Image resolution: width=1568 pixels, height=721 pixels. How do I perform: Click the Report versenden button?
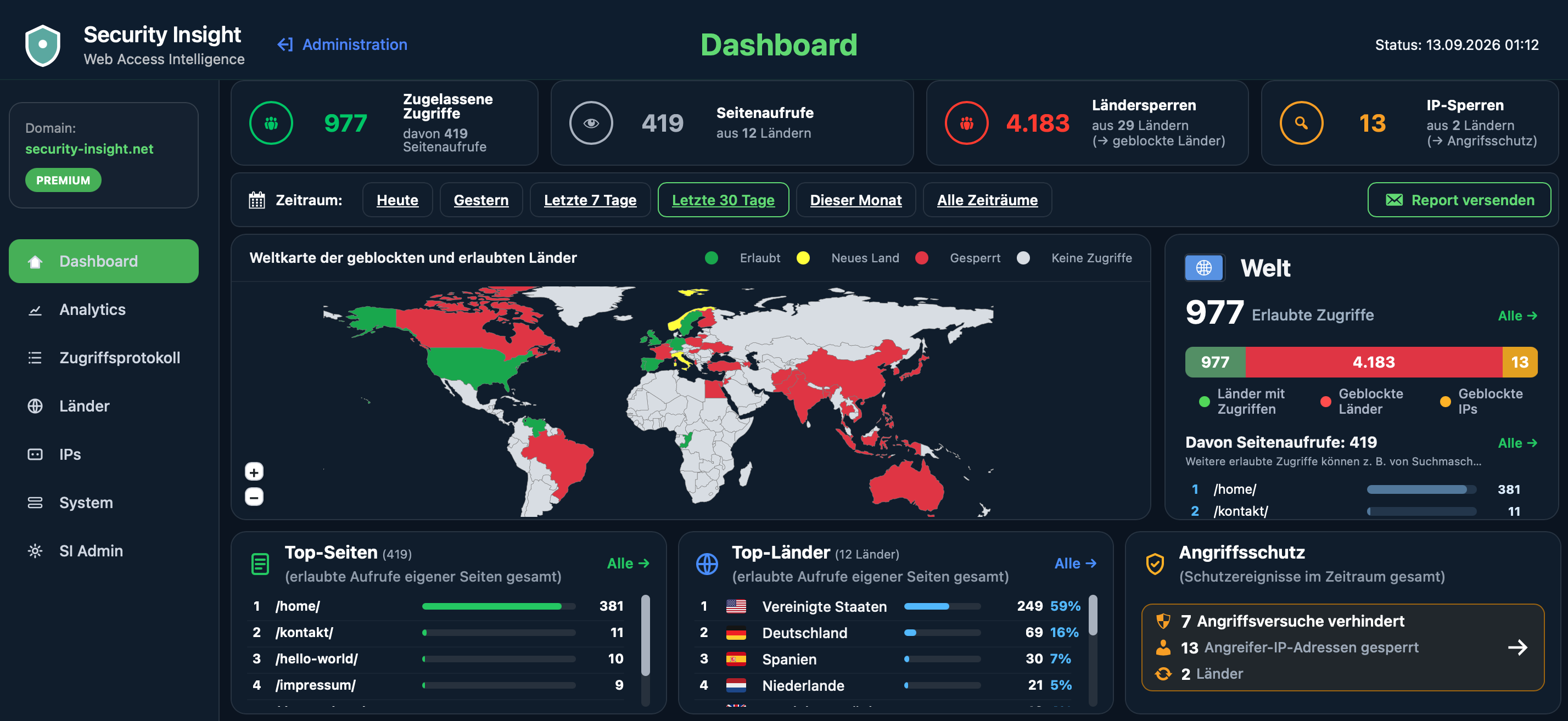click(x=1459, y=200)
